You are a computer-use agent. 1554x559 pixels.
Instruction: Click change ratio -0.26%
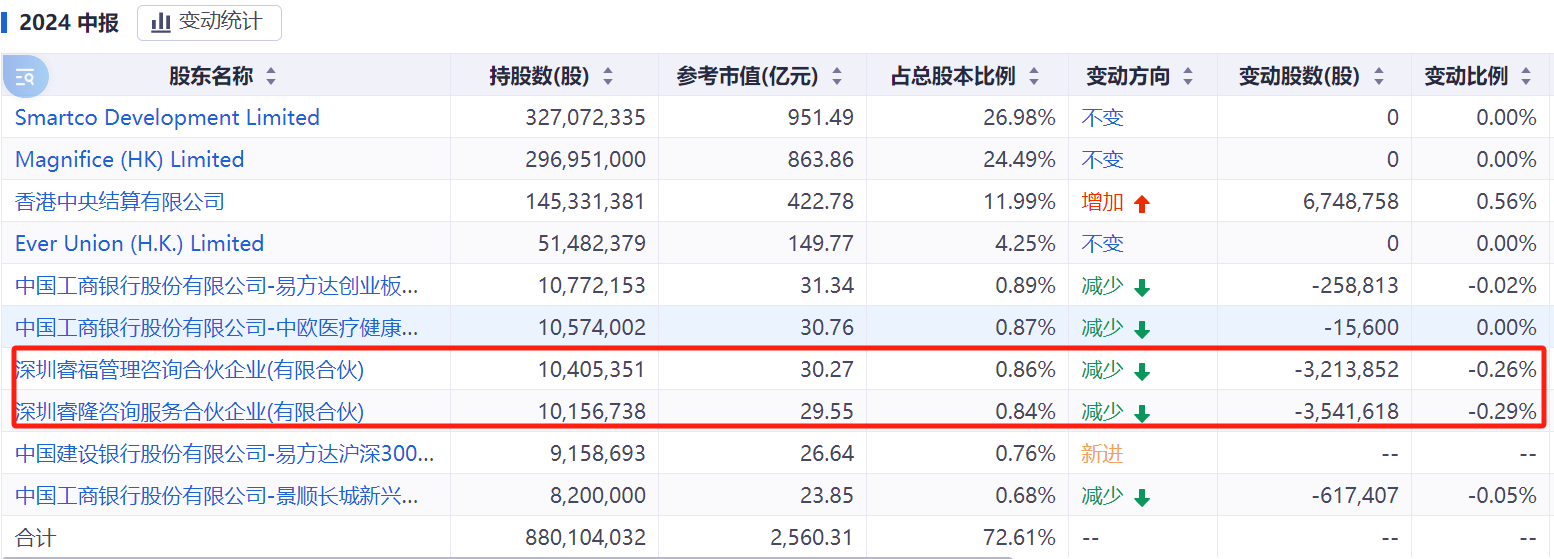[x=1502, y=369]
